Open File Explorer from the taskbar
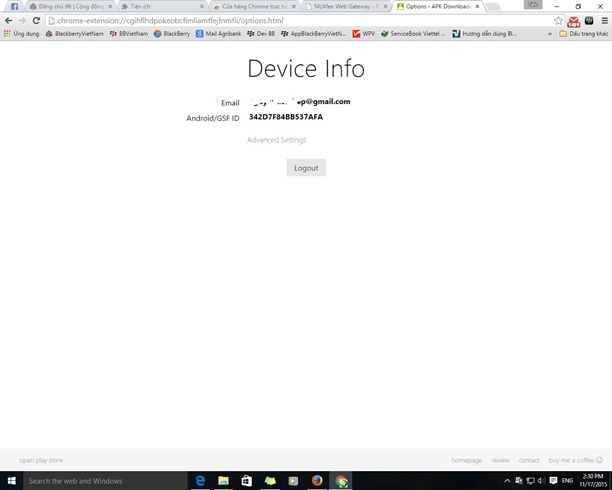This screenshot has height=490, width=612. [x=223, y=481]
